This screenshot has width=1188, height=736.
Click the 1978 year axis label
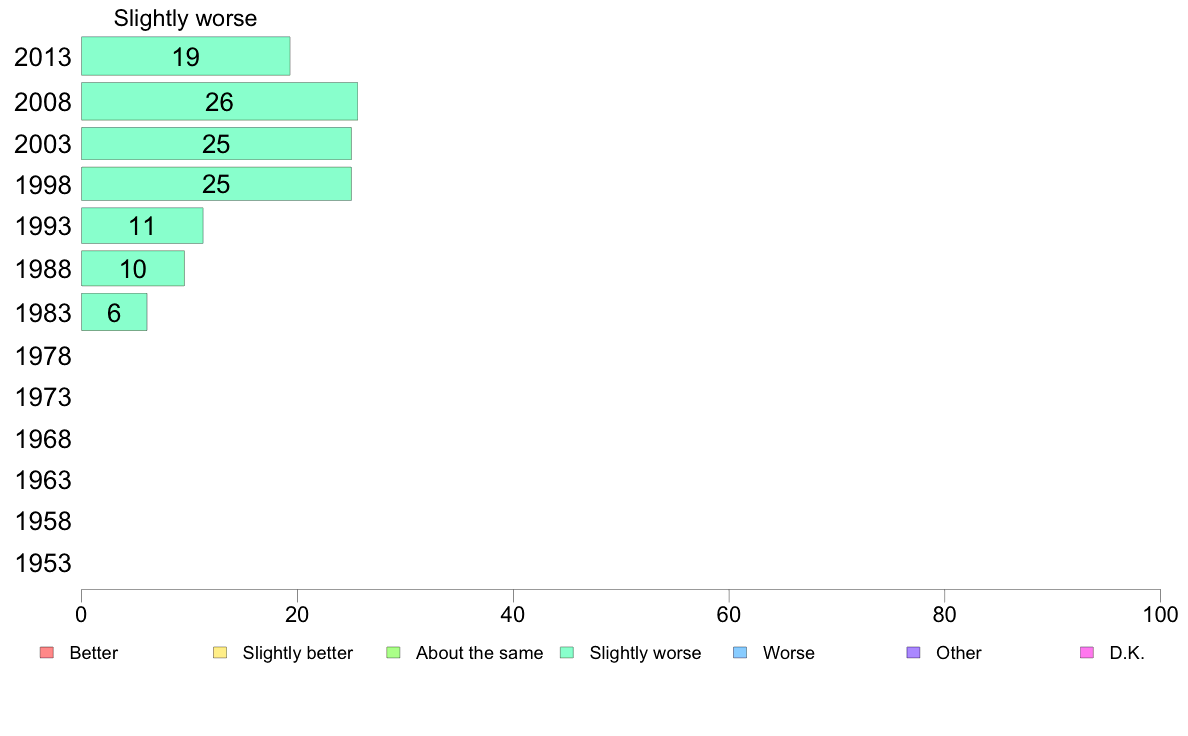[44, 356]
